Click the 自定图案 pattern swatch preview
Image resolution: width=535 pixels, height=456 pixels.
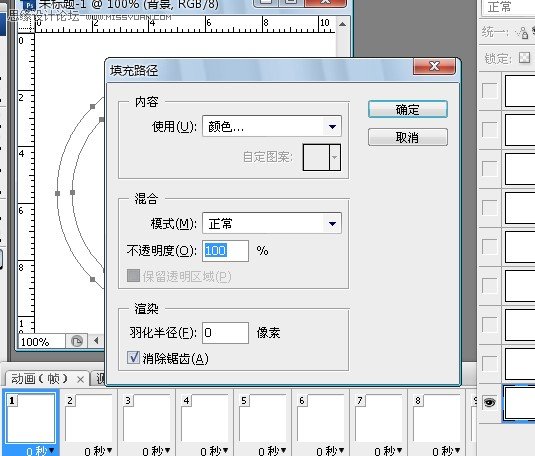pos(316,157)
